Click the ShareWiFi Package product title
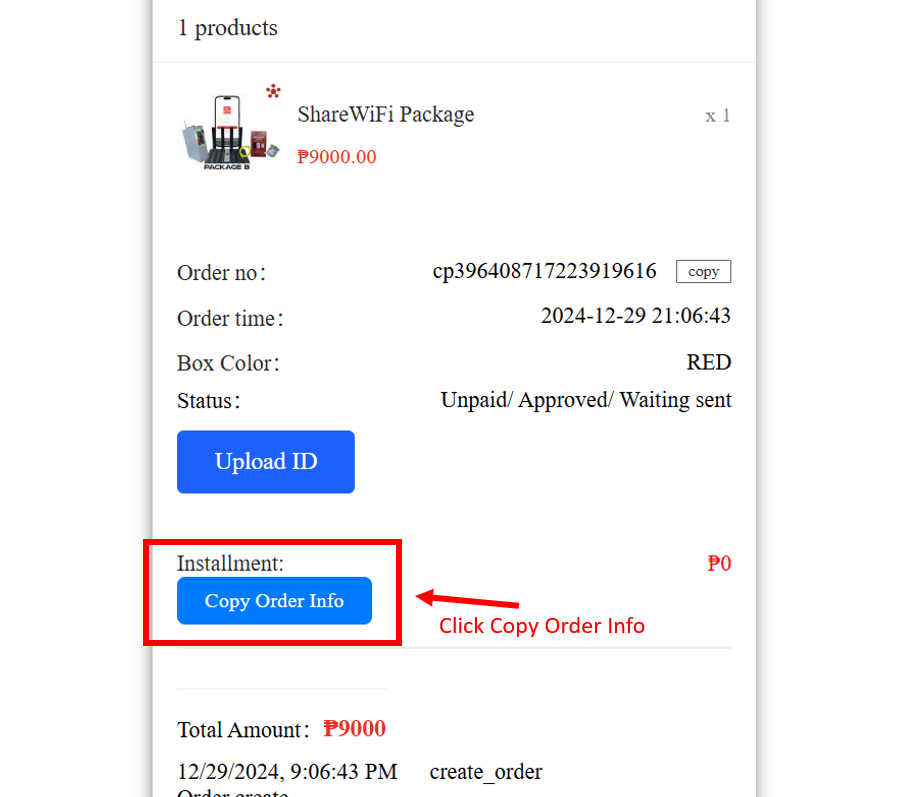The image size is (921, 797). pos(385,115)
